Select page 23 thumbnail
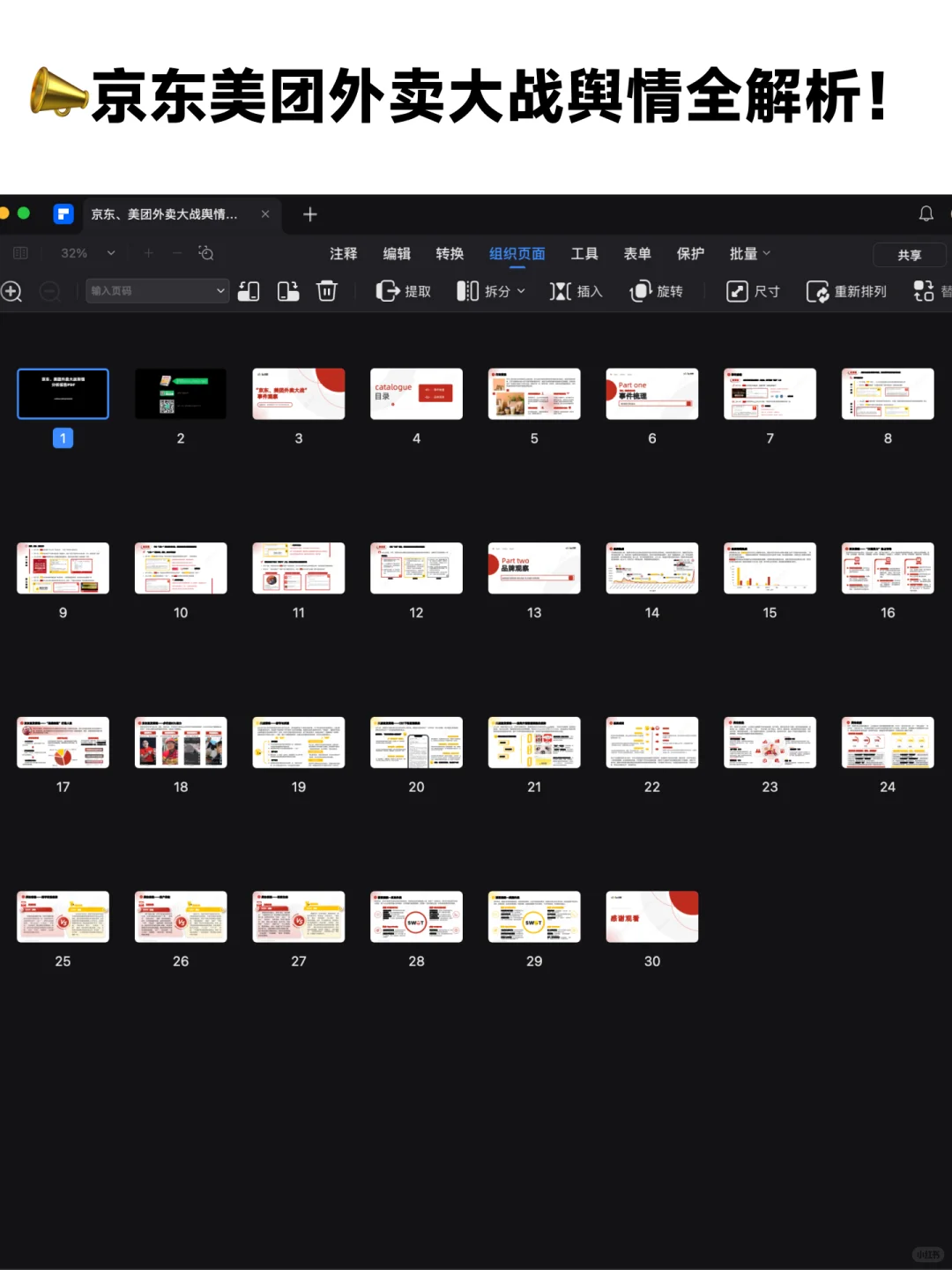Viewport: 952px width, 1270px height. [x=770, y=743]
